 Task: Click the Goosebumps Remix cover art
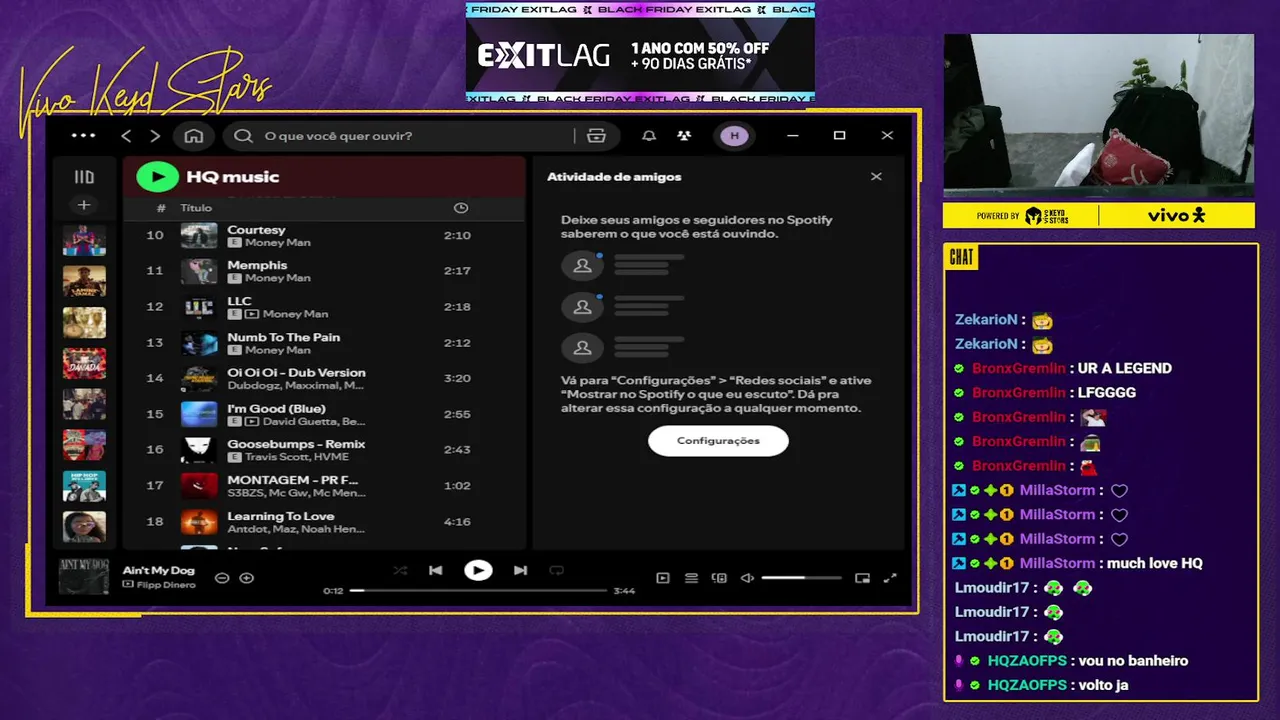point(199,450)
